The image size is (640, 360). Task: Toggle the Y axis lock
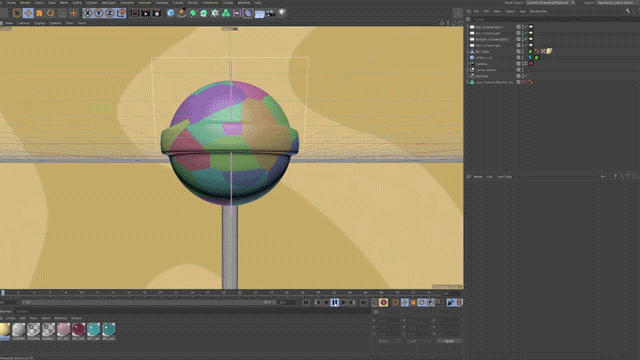tap(98, 13)
